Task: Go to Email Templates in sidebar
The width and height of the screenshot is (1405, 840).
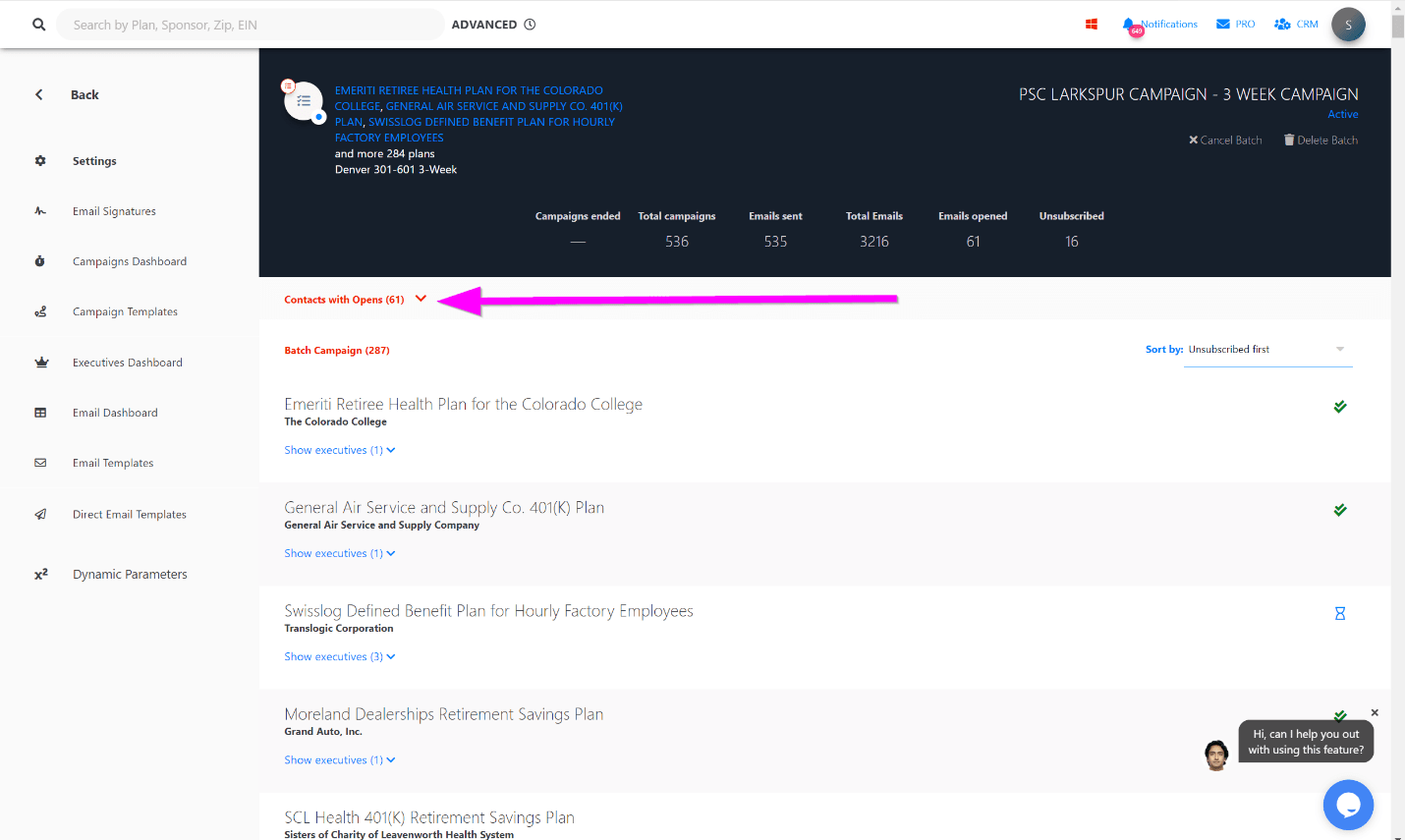Action: point(113,463)
